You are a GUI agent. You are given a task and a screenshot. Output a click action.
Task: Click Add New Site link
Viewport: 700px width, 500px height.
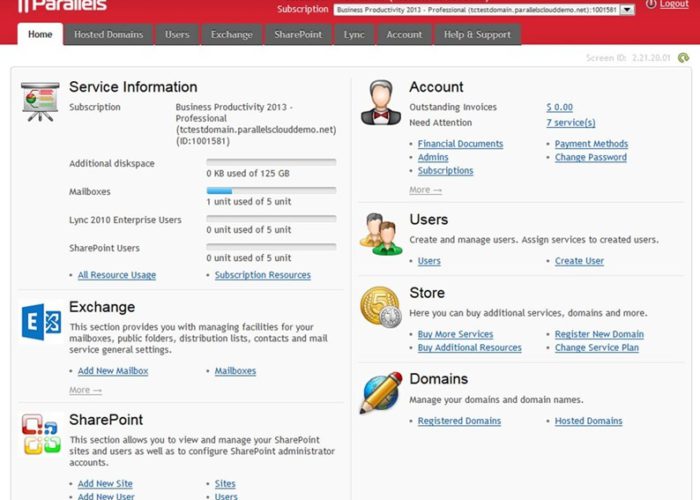pos(105,483)
